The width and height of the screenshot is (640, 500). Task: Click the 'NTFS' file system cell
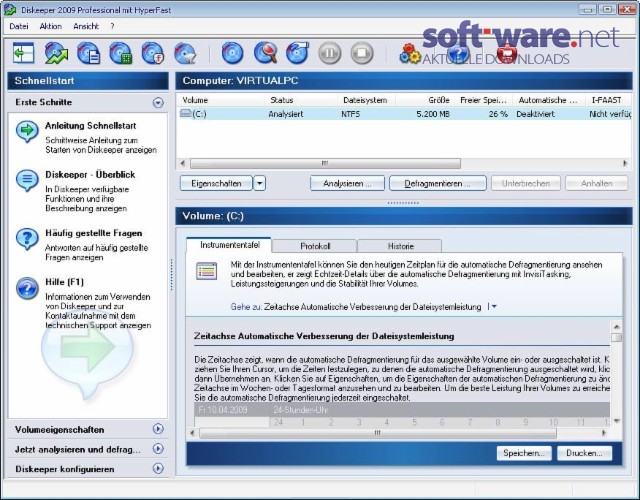351,114
